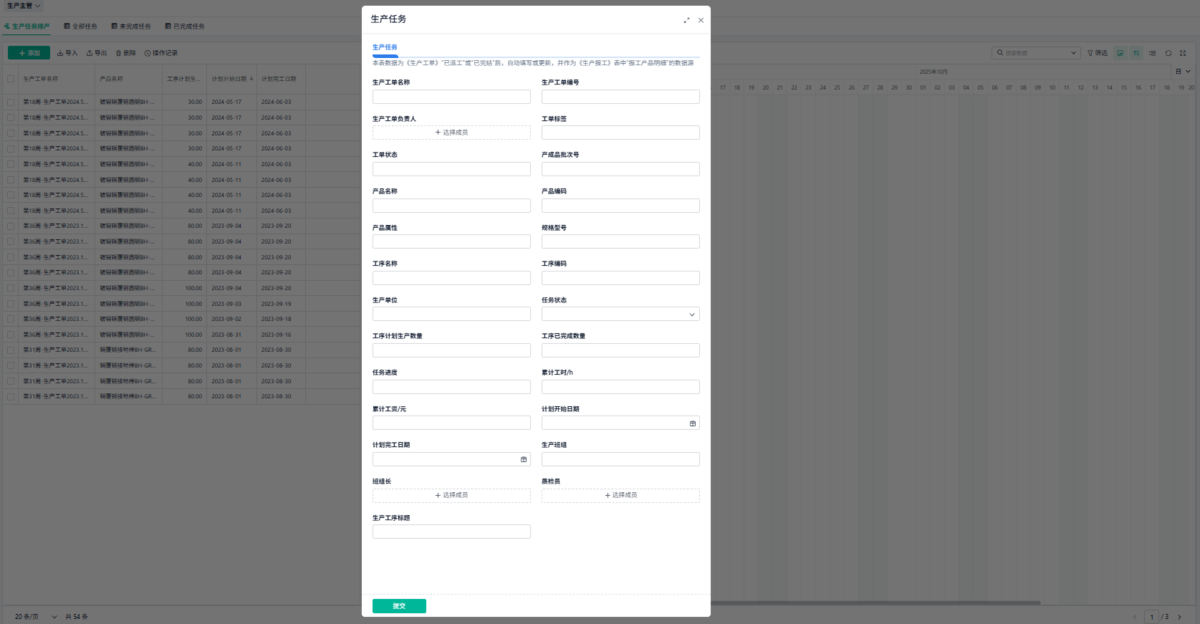1200x624 pixels.
Task: Toggle the second green Gantt layout icon
Action: tap(1137, 52)
